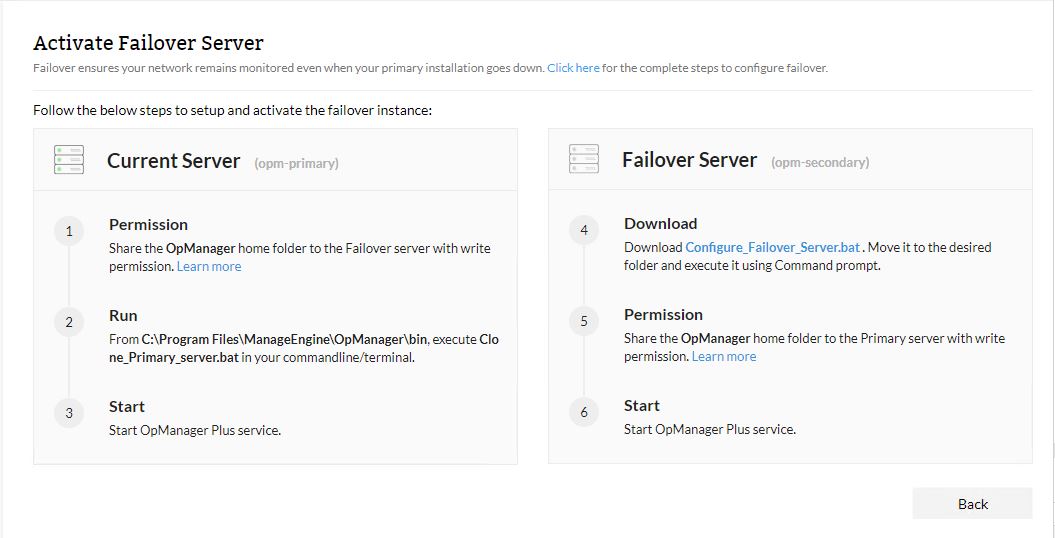
Task: Click the step 6 number circle
Action: coord(584,412)
